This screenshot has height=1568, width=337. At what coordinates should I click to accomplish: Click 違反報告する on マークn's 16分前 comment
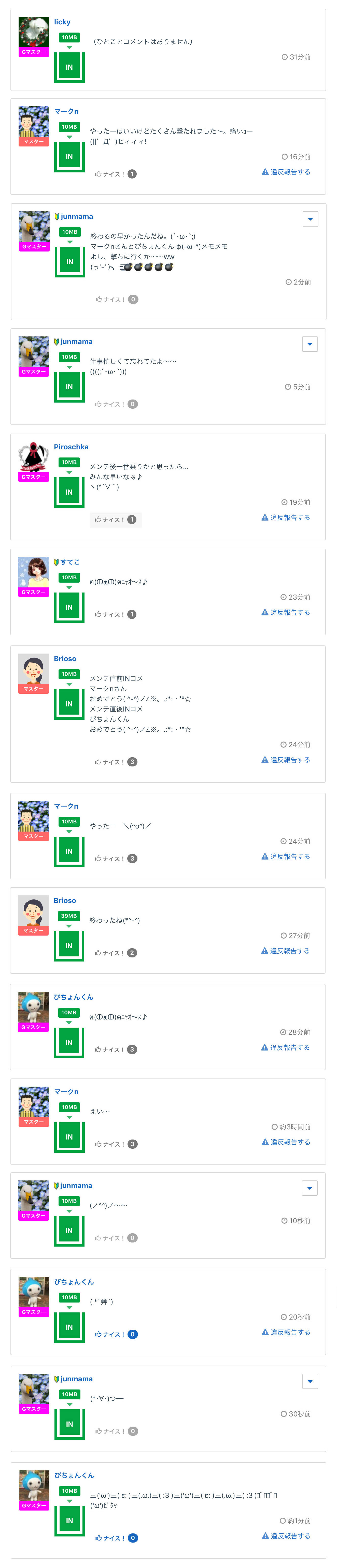click(x=286, y=172)
